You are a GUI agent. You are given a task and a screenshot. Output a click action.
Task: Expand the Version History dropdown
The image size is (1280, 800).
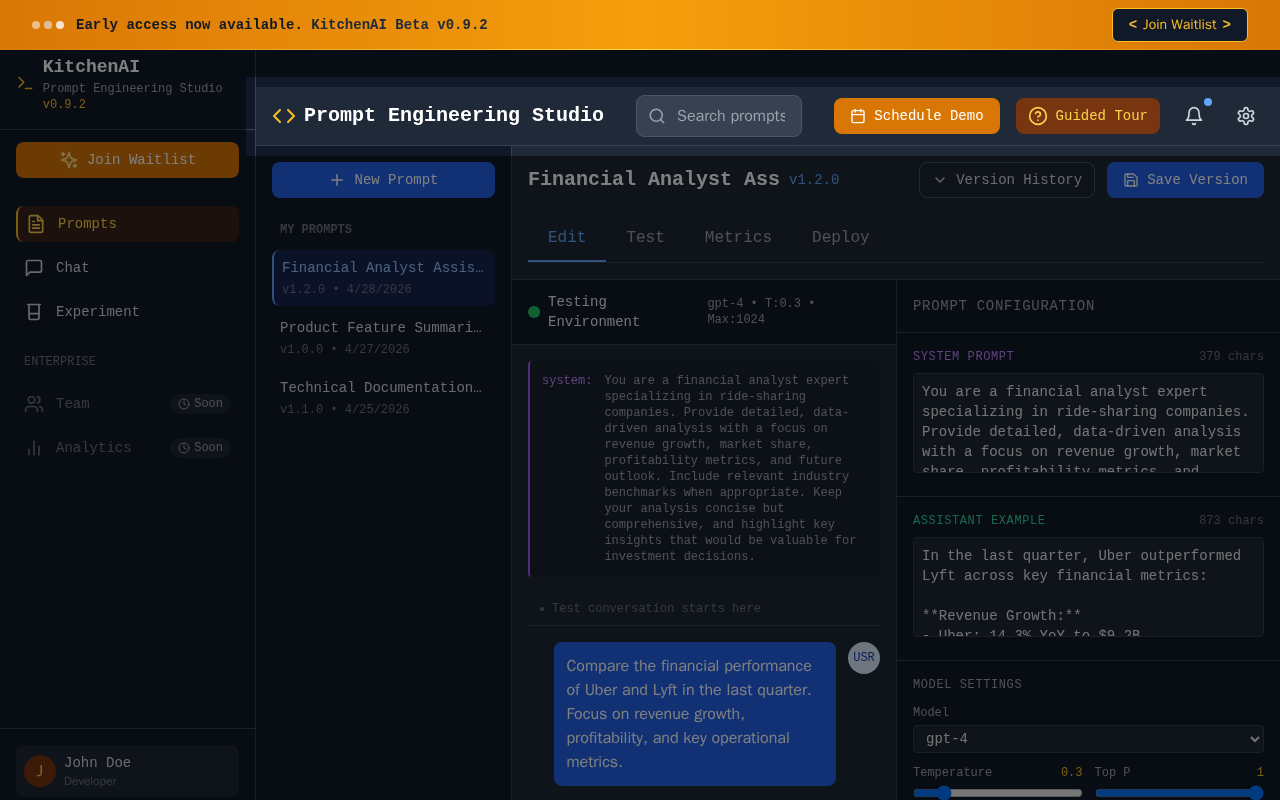pos(1007,180)
